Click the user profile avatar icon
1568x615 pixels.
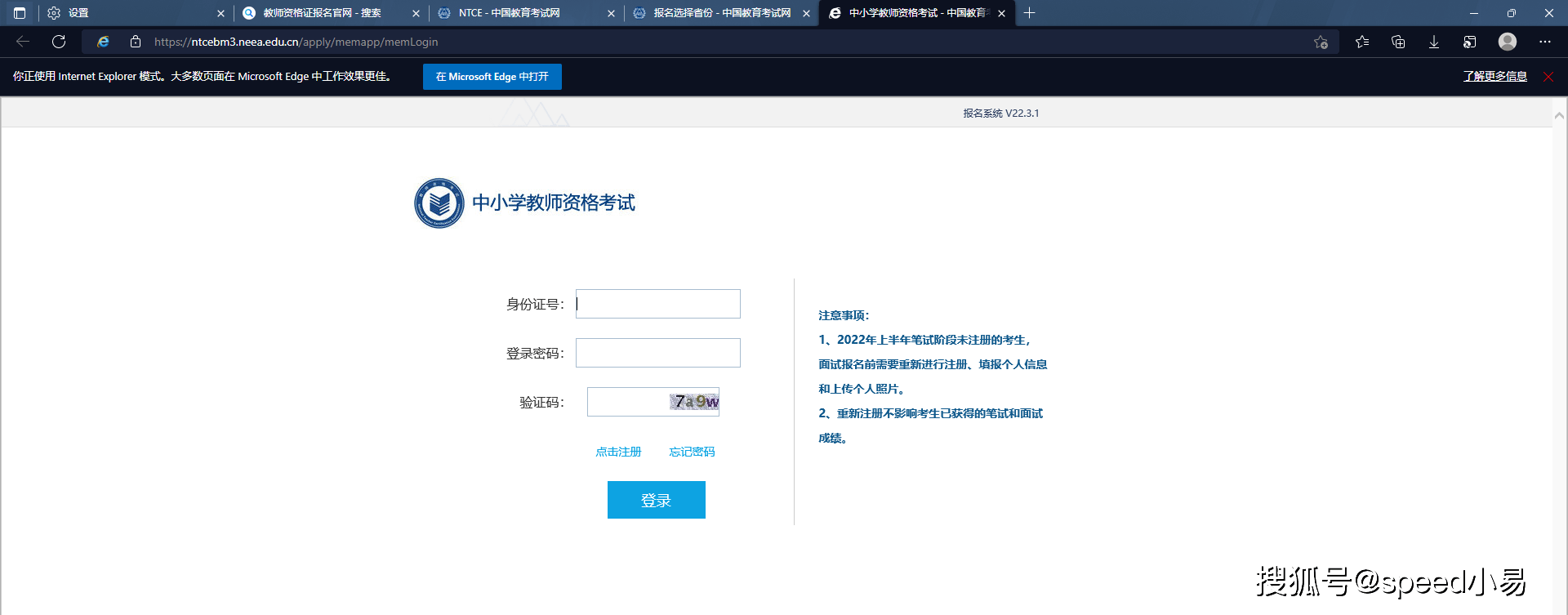pos(1507,42)
